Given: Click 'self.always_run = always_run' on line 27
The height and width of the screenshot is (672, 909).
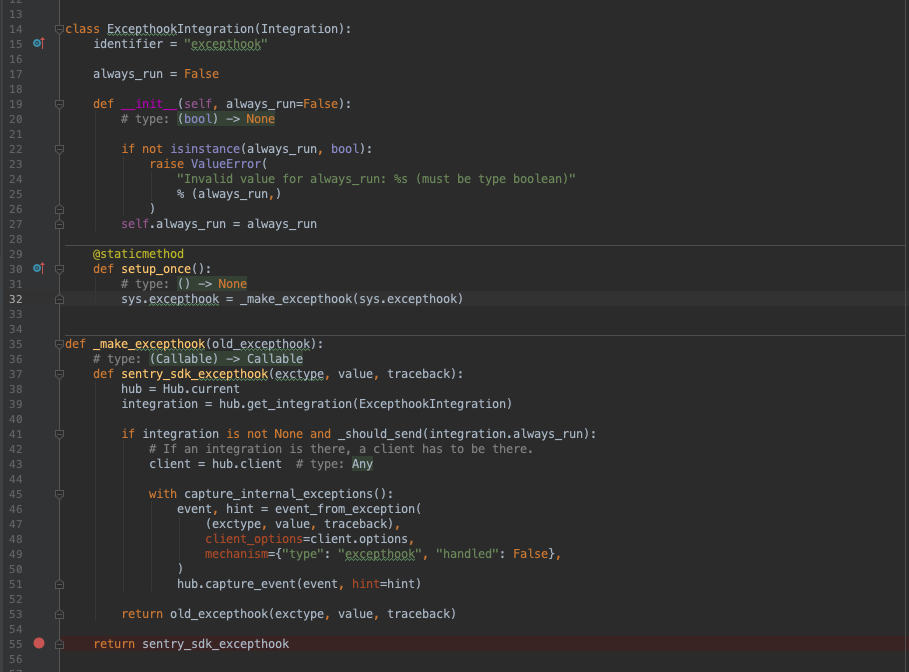Looking at the screenshot, I should click(x=219, y=224).
